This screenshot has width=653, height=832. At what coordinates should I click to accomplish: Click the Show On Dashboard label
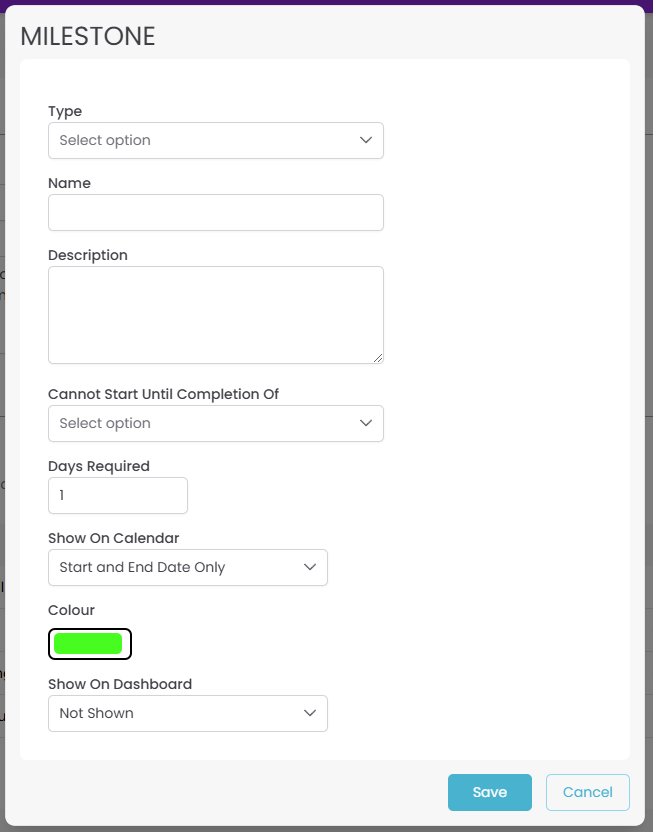120,684
